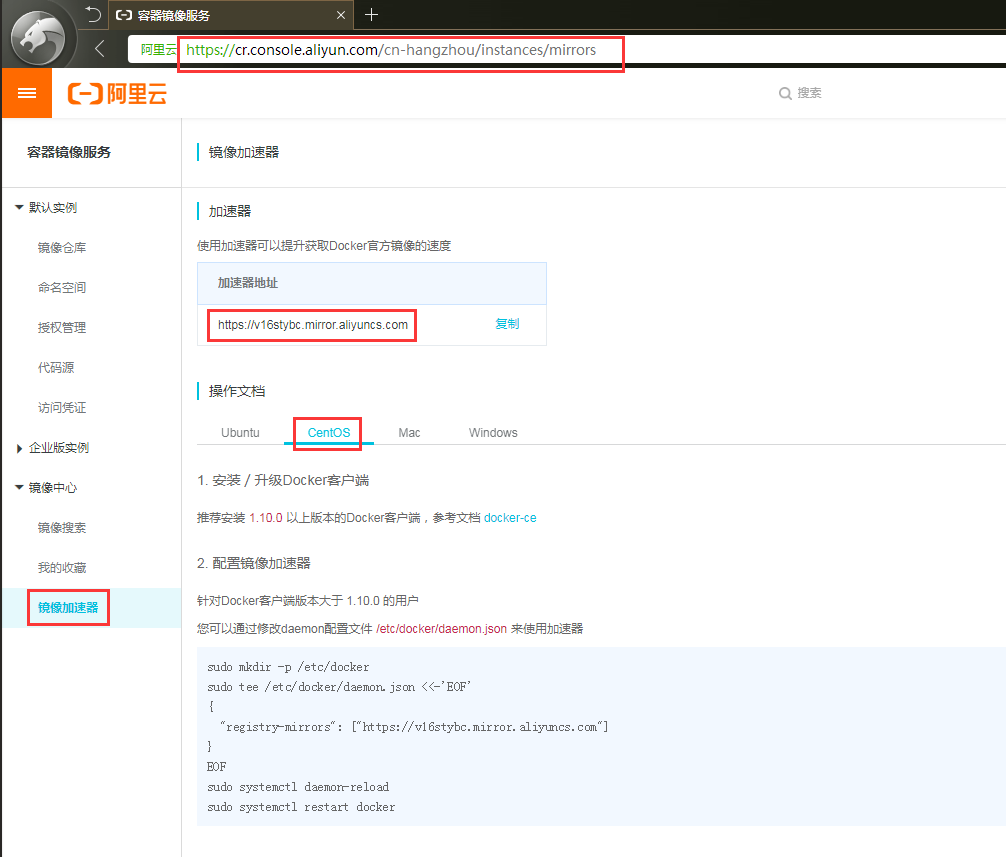Screen dimensions: 1006x857
Task: Click the 复制 copy button
Action: click(x=506, y=324)
